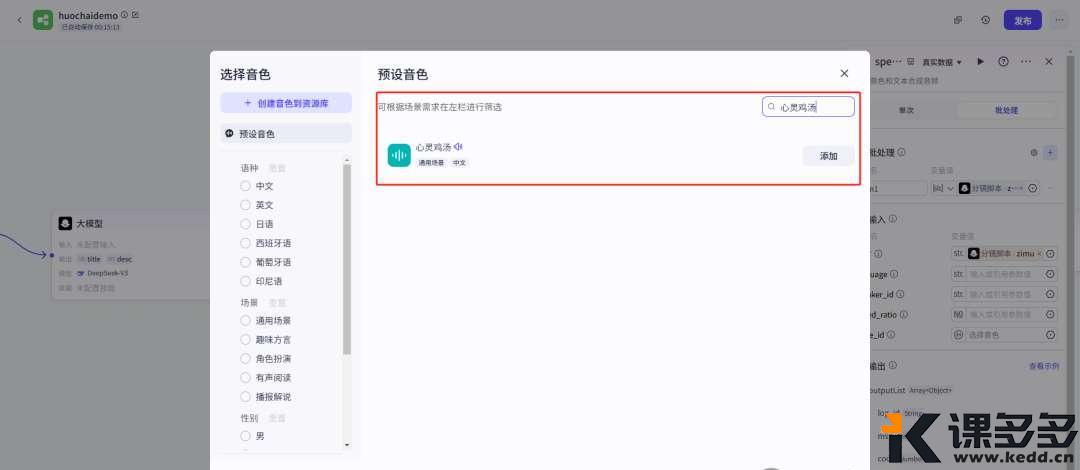The image size is (1080, 470).
Task: Click the scrollbar down arrow in filter list
Action: [x=346, y=445]
